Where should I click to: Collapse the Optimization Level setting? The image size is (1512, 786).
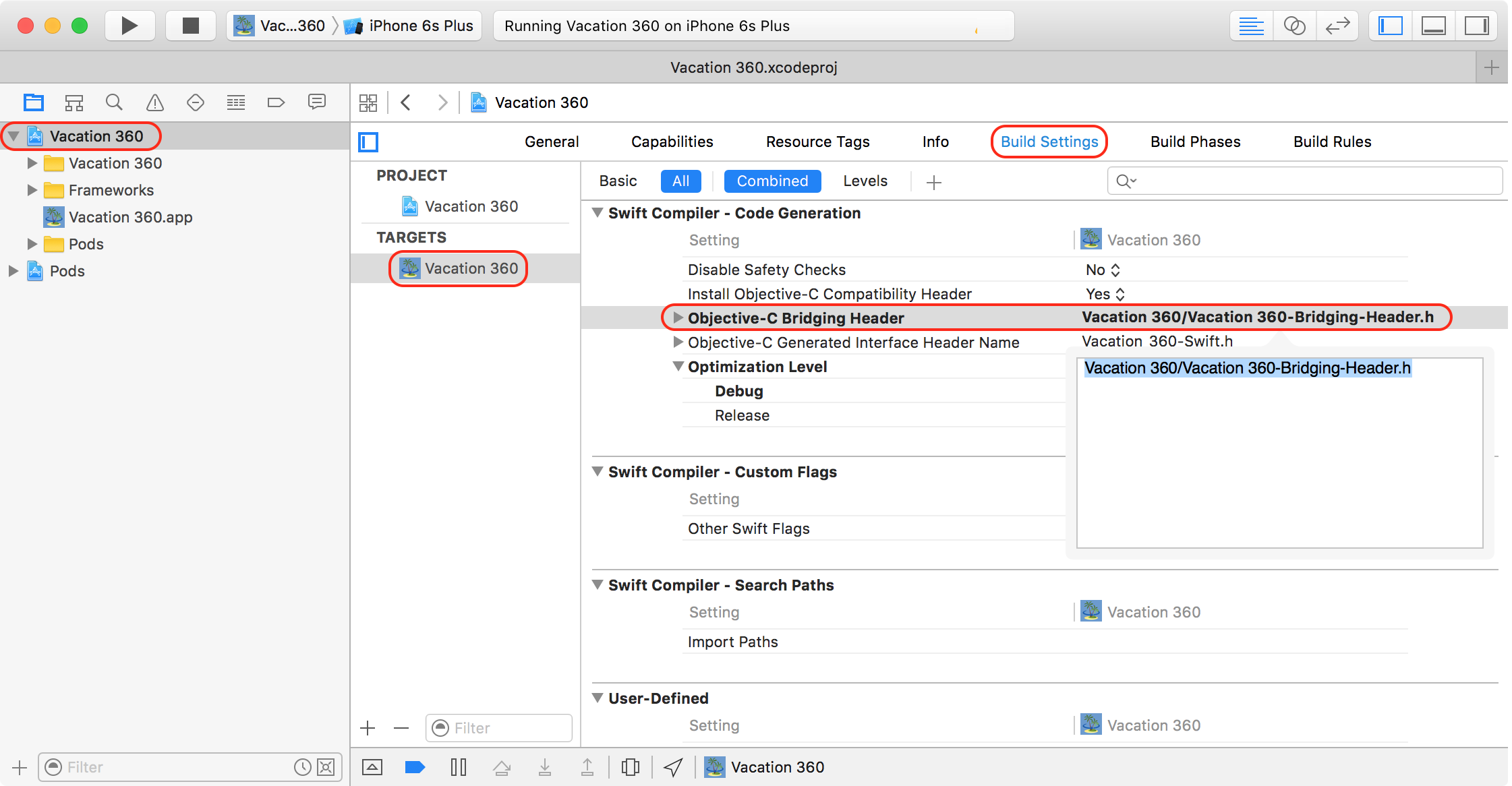point(678,367)
